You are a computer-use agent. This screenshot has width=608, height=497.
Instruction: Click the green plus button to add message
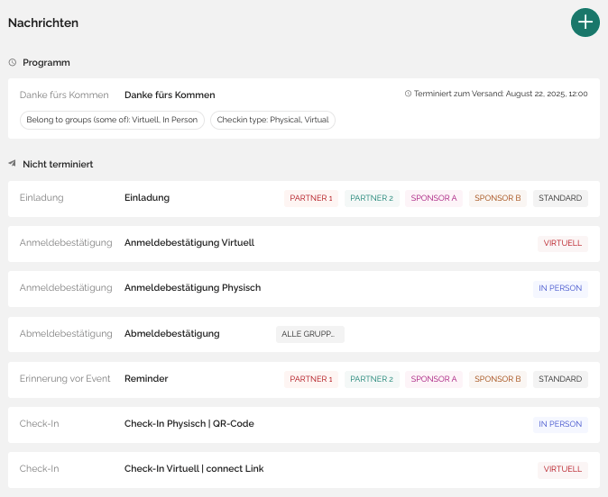pyautogui.click(x=585, y=22)
